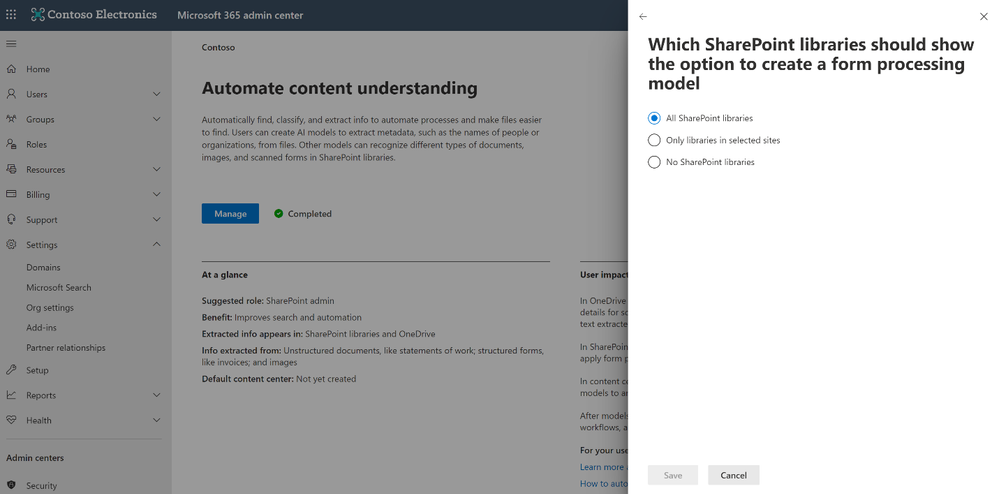Open Org settings under Settings

click(x=50, y=308)
